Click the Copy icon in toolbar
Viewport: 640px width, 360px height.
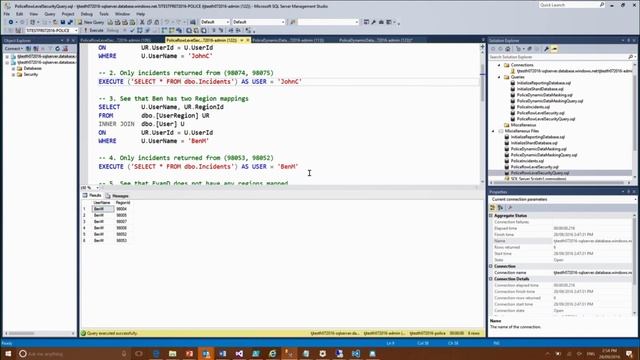pyautogui.click(x=149, y=22)
